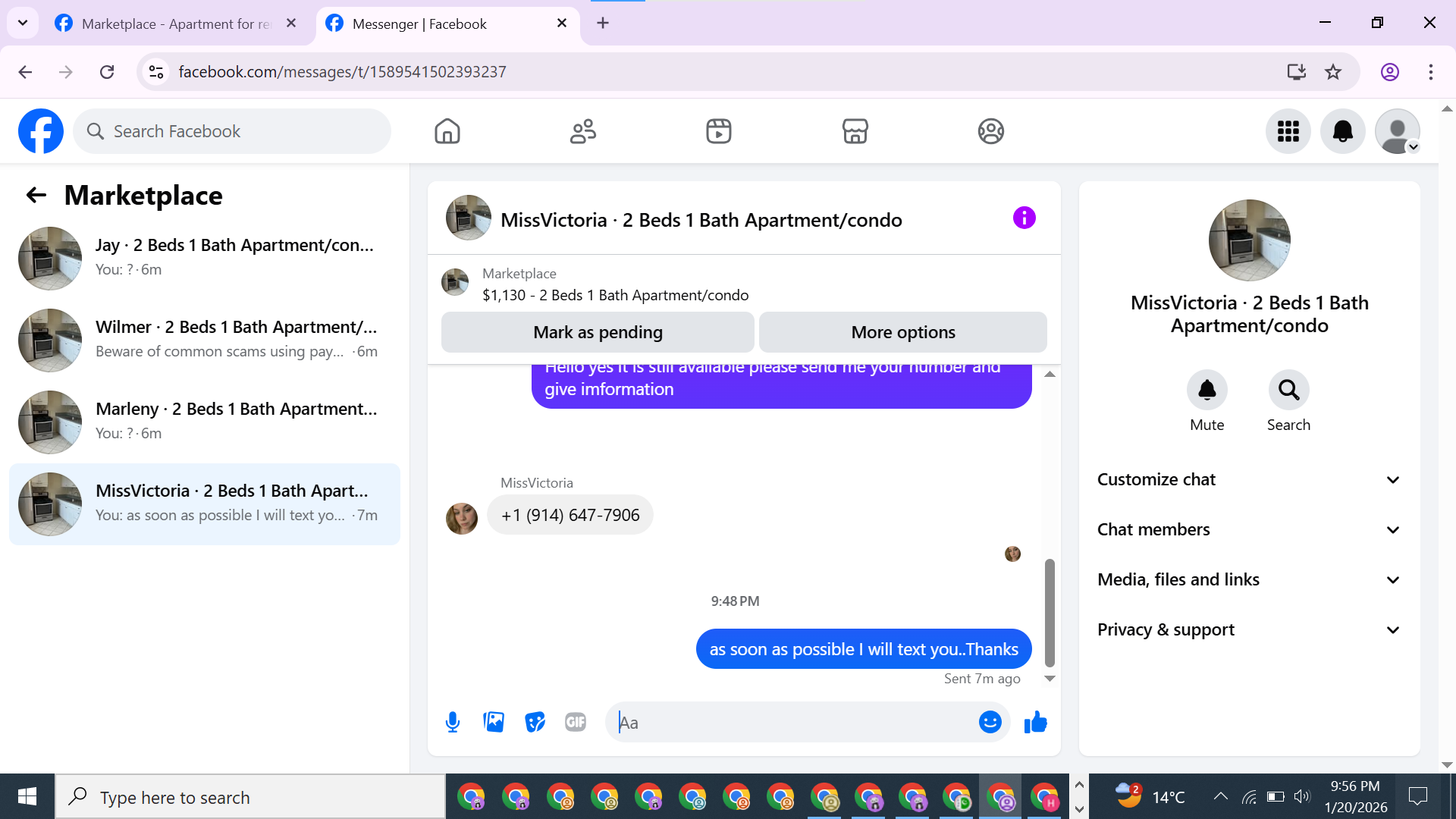Open Facebook notifications bell
The width and height of the screenshot is (1456, 819).
(1343, 131)
